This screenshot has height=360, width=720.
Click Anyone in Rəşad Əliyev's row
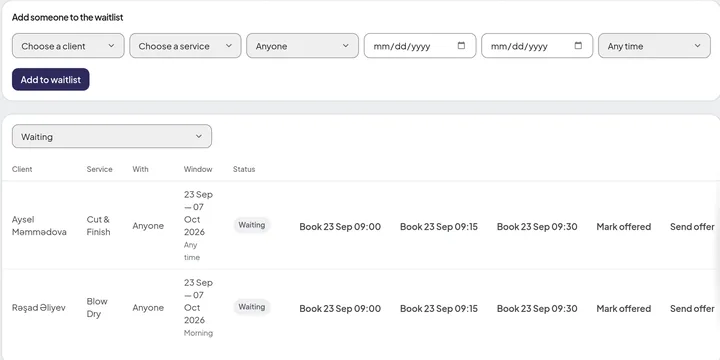(148, 308)
